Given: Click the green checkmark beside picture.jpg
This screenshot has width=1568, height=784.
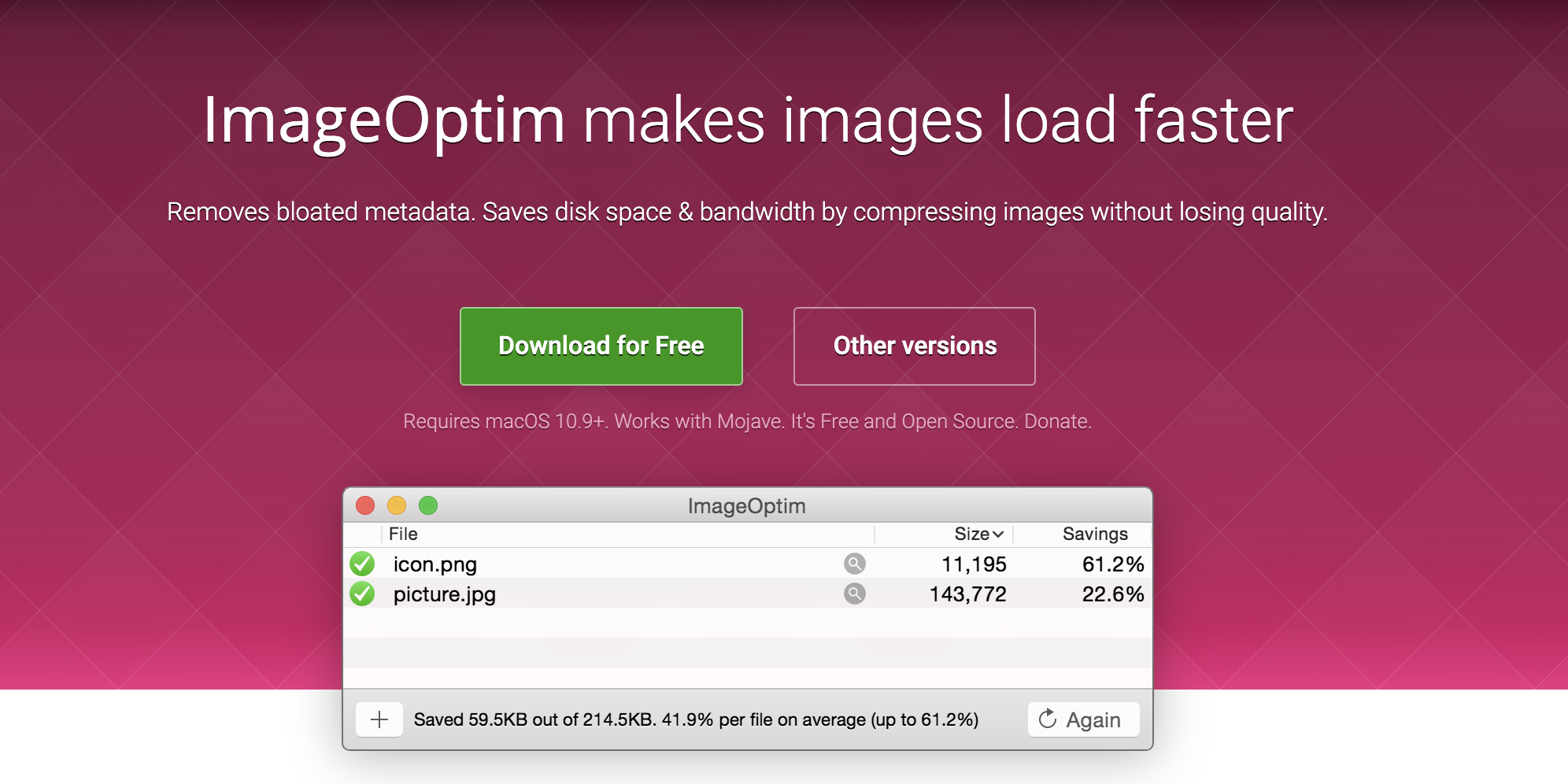Looking at the screenshot, I should click(x=362, y=594).
